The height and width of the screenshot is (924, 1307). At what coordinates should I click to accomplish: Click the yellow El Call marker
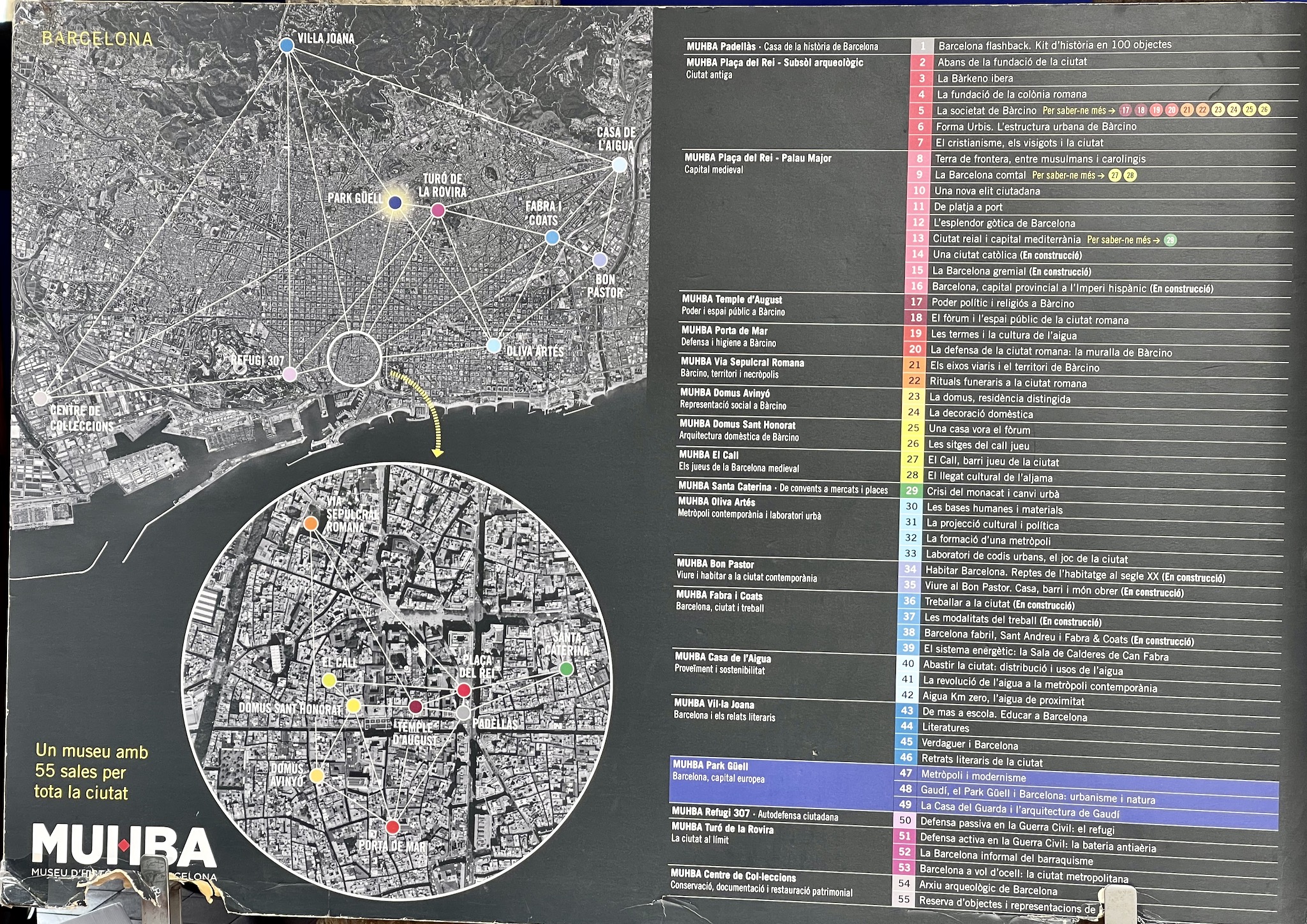click(329, 680)
